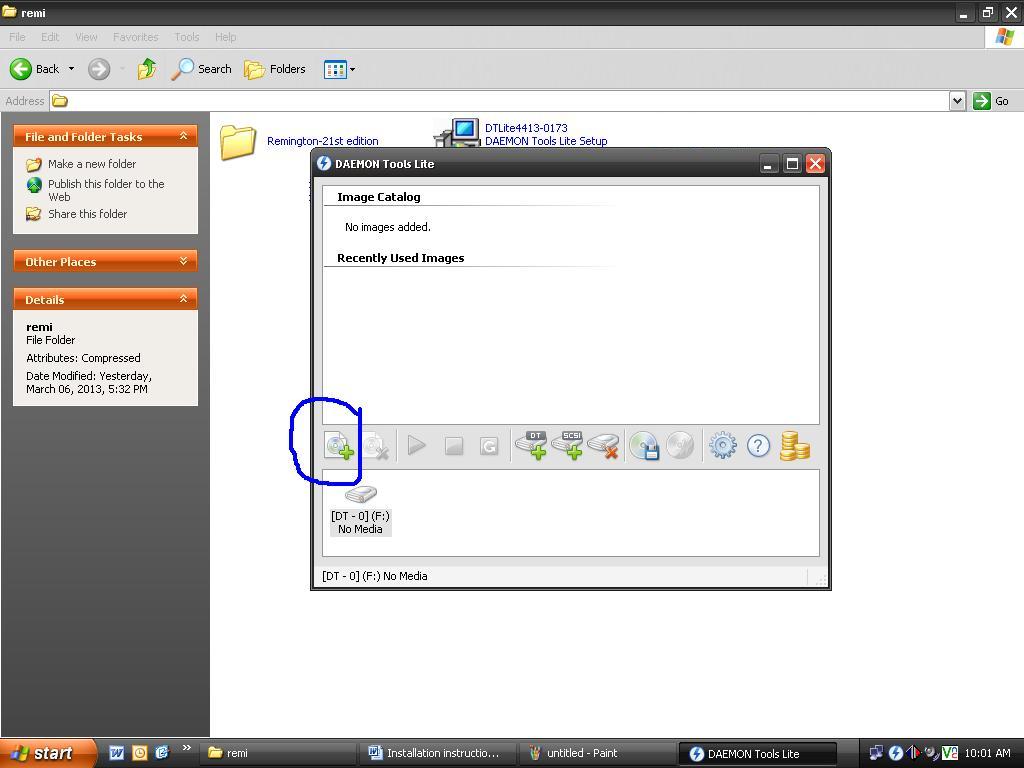Expand the Address bar dropdown
This screenshot has width=1024, height=768.
pyautogui.click(x=957, y=101)
